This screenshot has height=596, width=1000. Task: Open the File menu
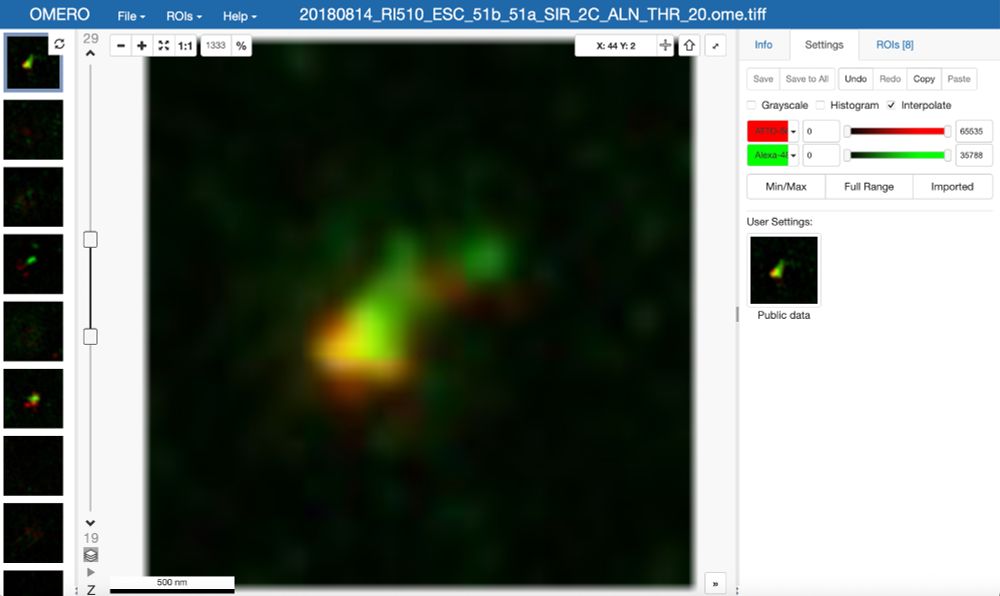click(x=131, y=16)
